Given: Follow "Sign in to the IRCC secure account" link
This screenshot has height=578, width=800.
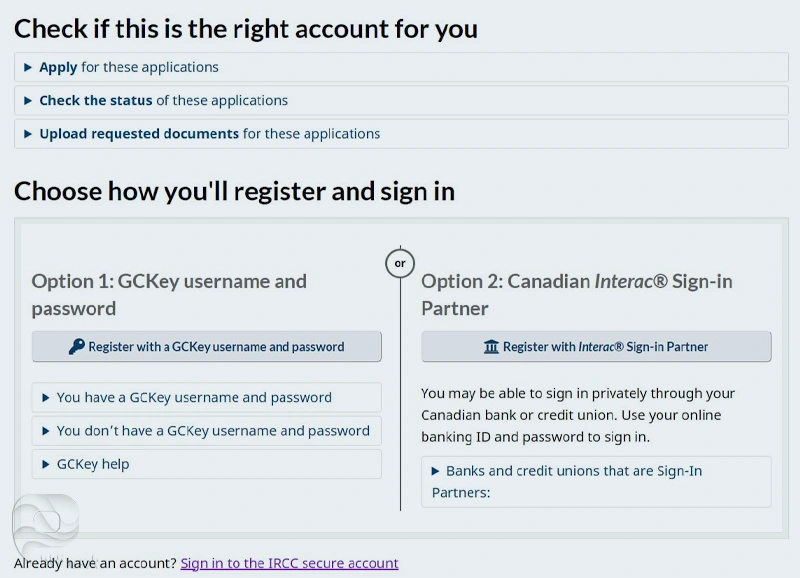Looking at the screenshot, I should [289, 563].
